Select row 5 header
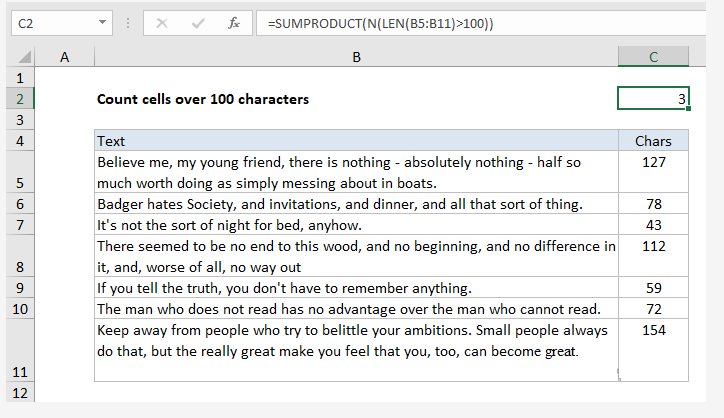 pyautogui.click(x=20, y=172)
